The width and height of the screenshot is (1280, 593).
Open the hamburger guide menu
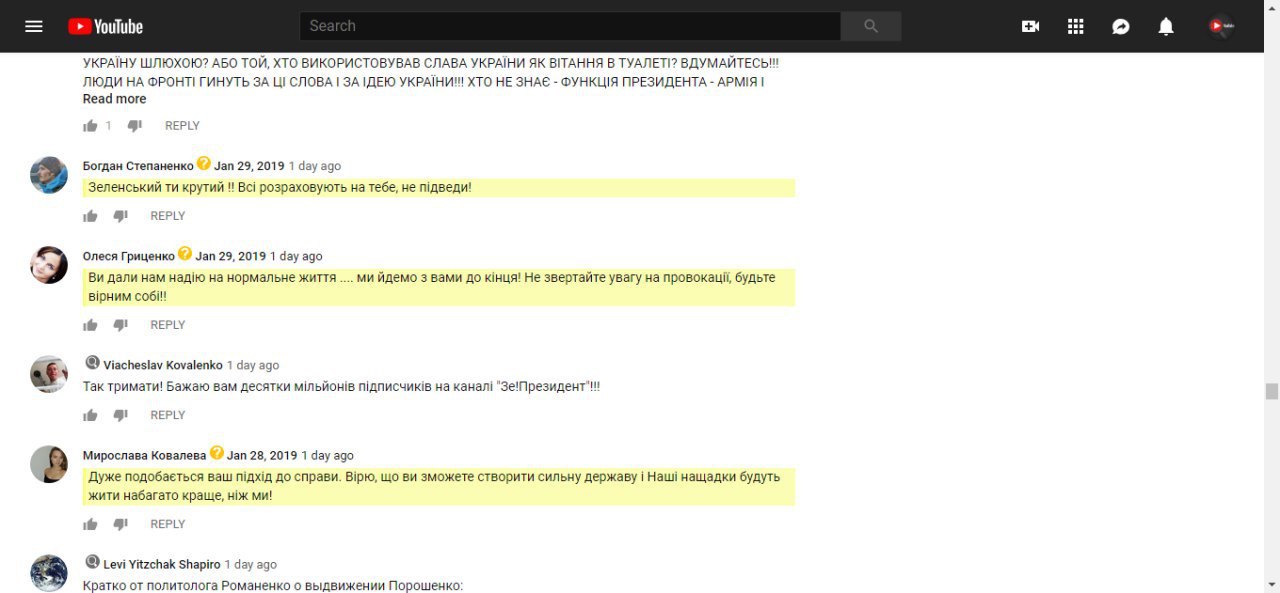(x=34, y=26)
